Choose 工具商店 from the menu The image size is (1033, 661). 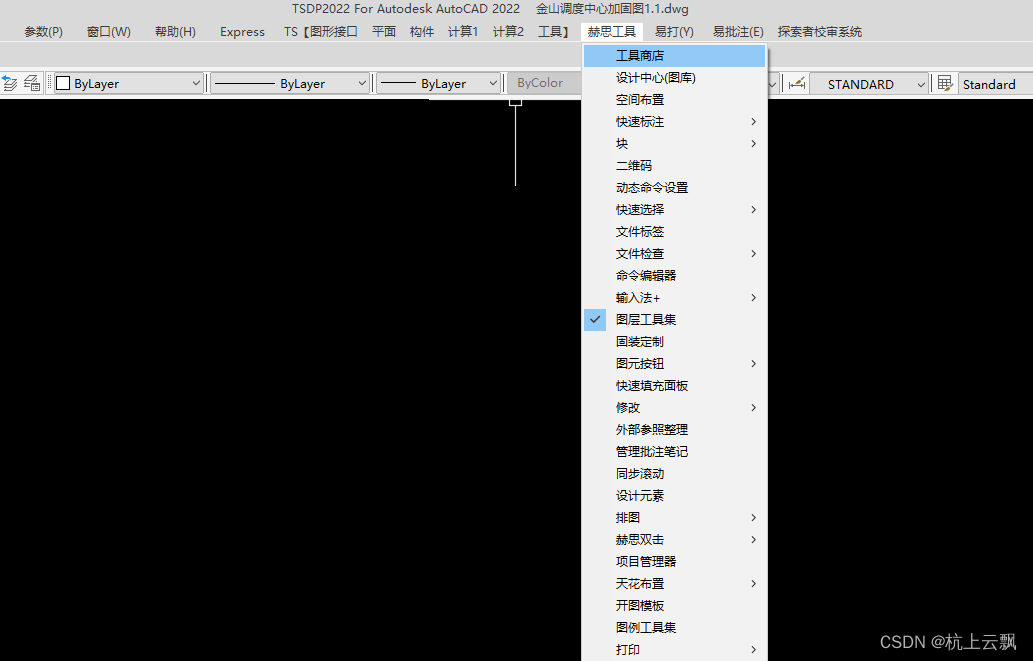pos(675,56)
